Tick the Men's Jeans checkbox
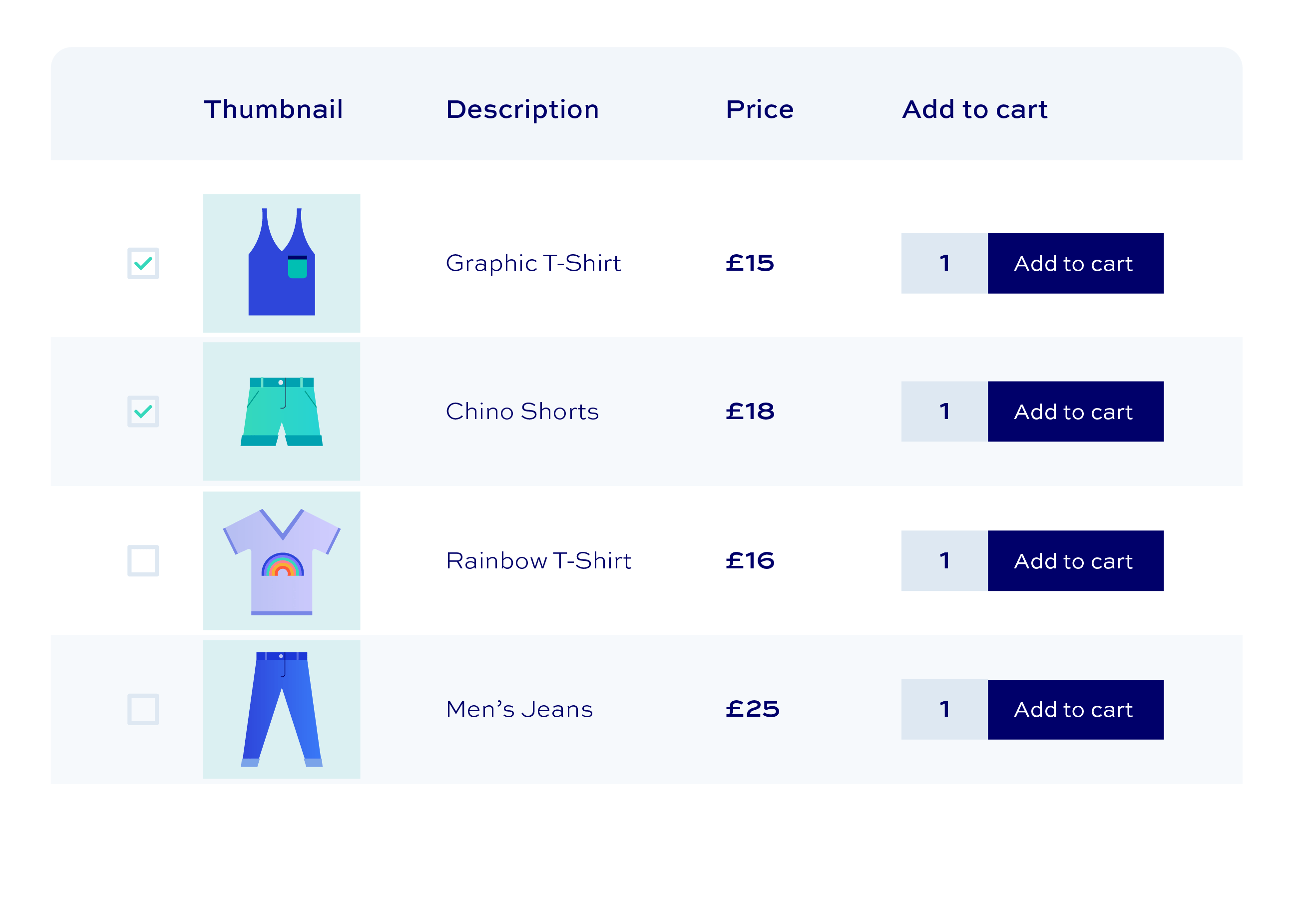Screen dimensions: 1300x924 click(x=143, y=709)
